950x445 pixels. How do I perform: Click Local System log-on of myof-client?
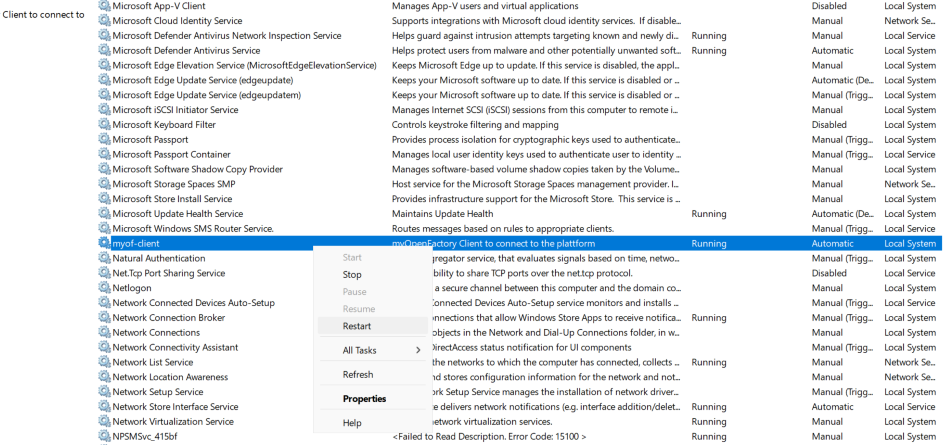pos(909,244)
